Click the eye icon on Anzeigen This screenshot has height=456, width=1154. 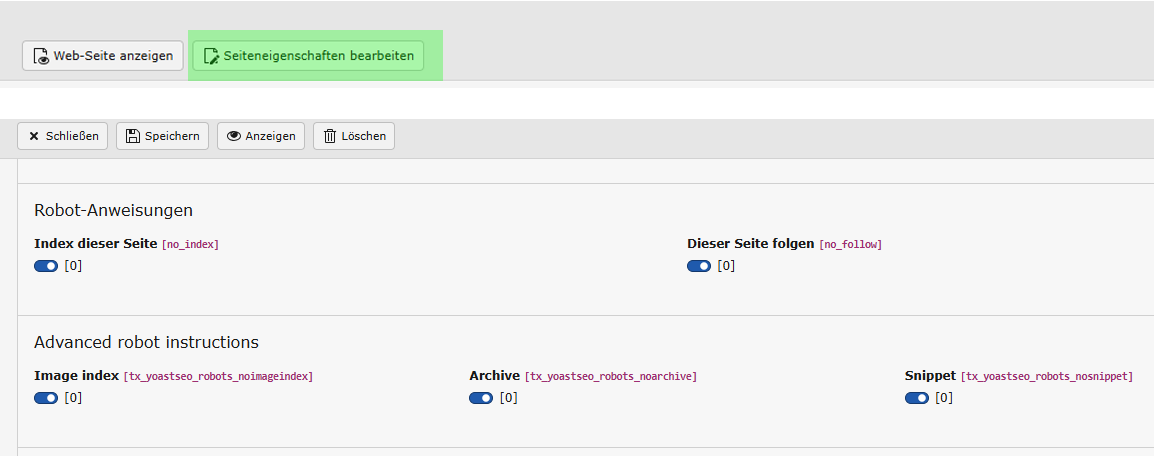pos(234,136)
